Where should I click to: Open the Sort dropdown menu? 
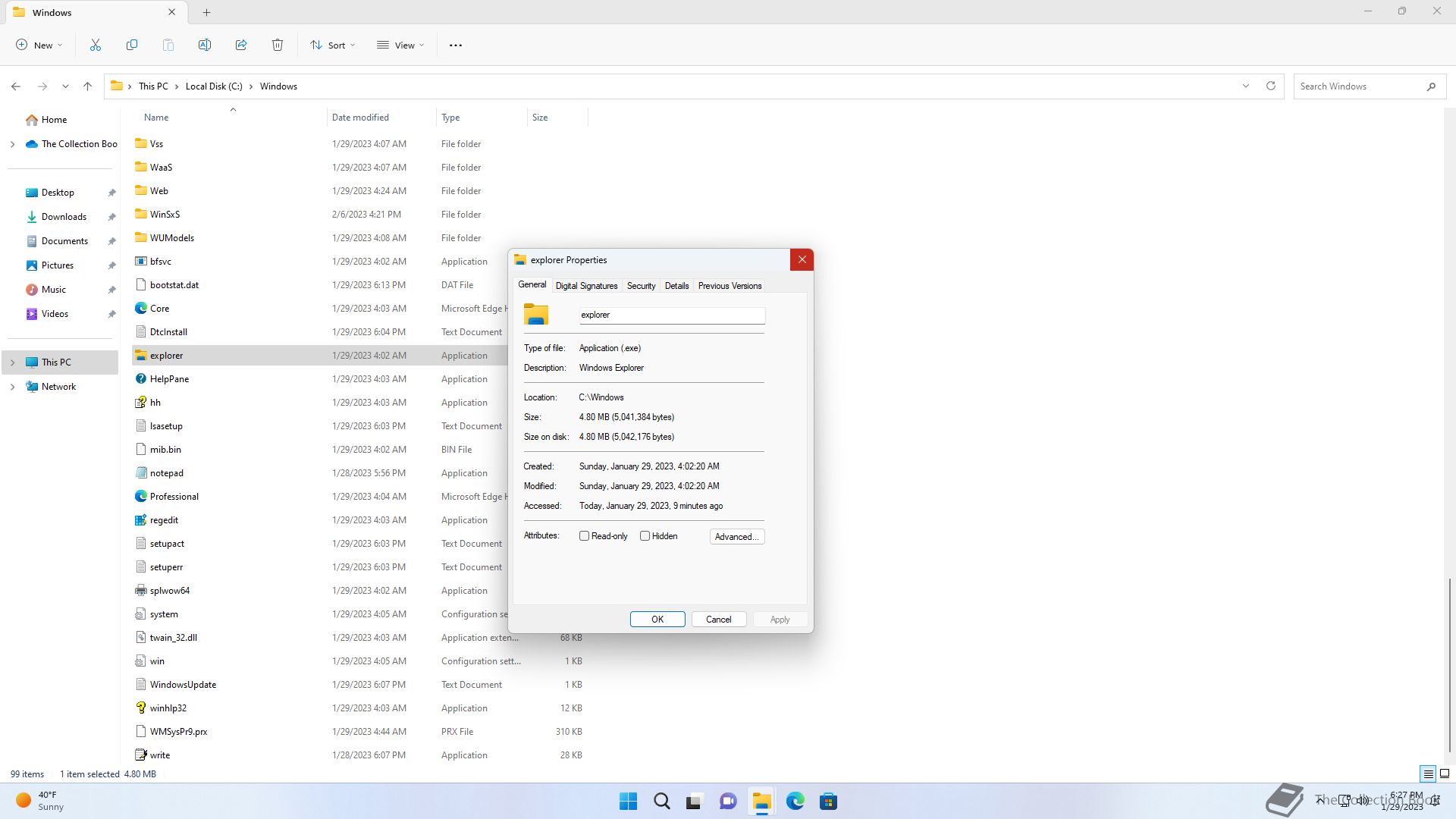point(333,45)
